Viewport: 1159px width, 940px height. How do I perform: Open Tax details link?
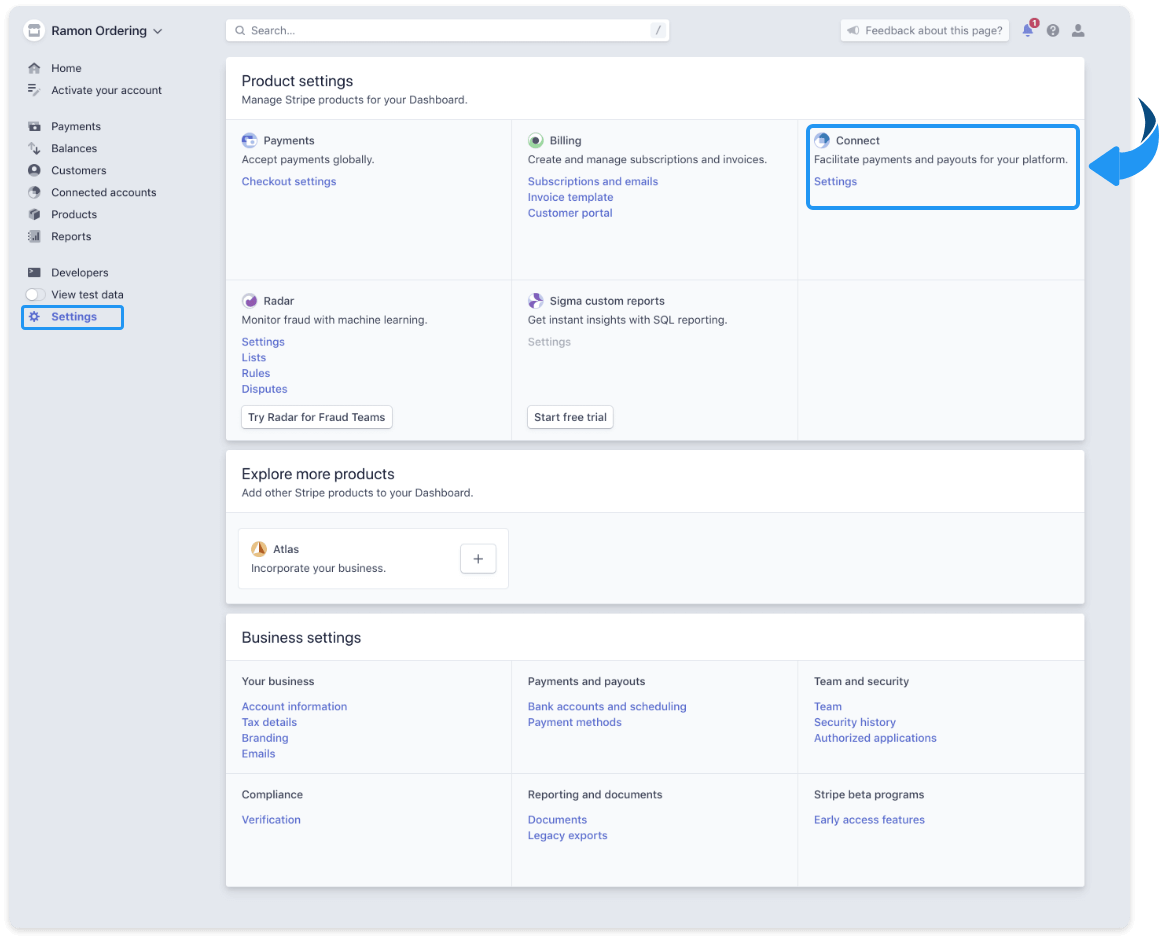[x=269, y=722]
